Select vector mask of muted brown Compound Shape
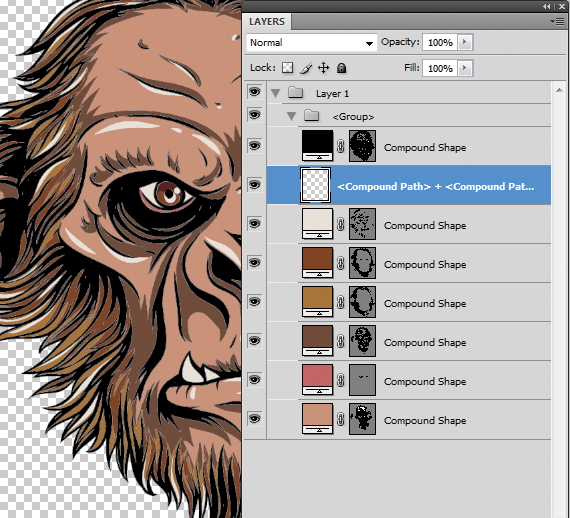The width and height of the screenshot is (570, 518). pos(362,341)
